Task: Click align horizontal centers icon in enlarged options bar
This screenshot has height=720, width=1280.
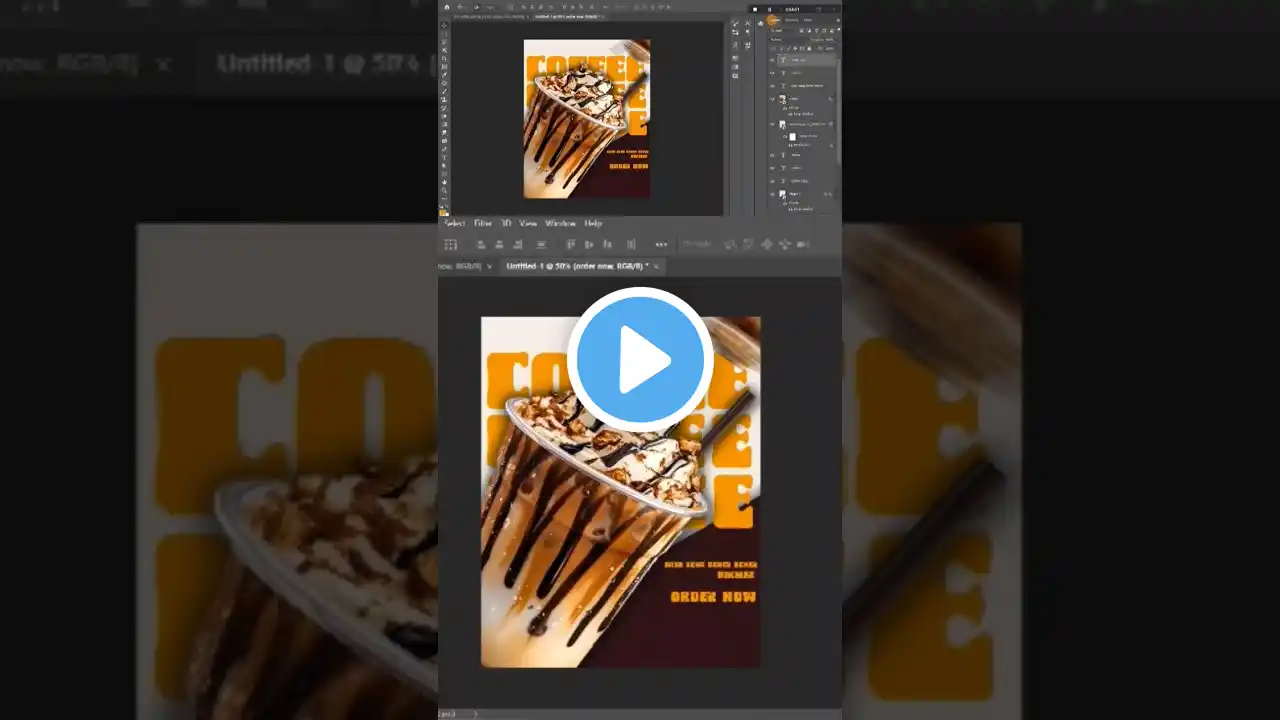Action: pyautogui.click(x=499, y=244)
